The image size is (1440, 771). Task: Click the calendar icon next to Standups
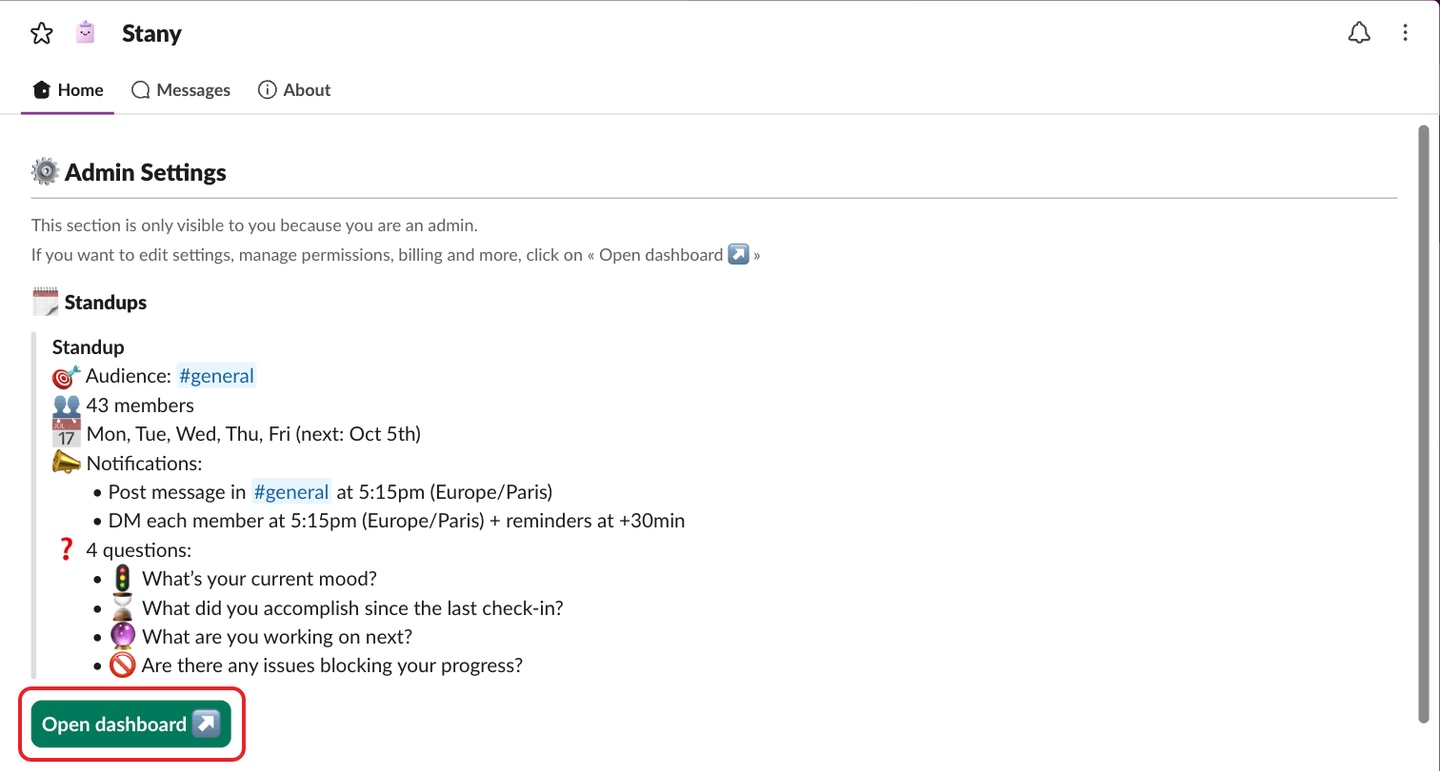click(x=45, y=302)
